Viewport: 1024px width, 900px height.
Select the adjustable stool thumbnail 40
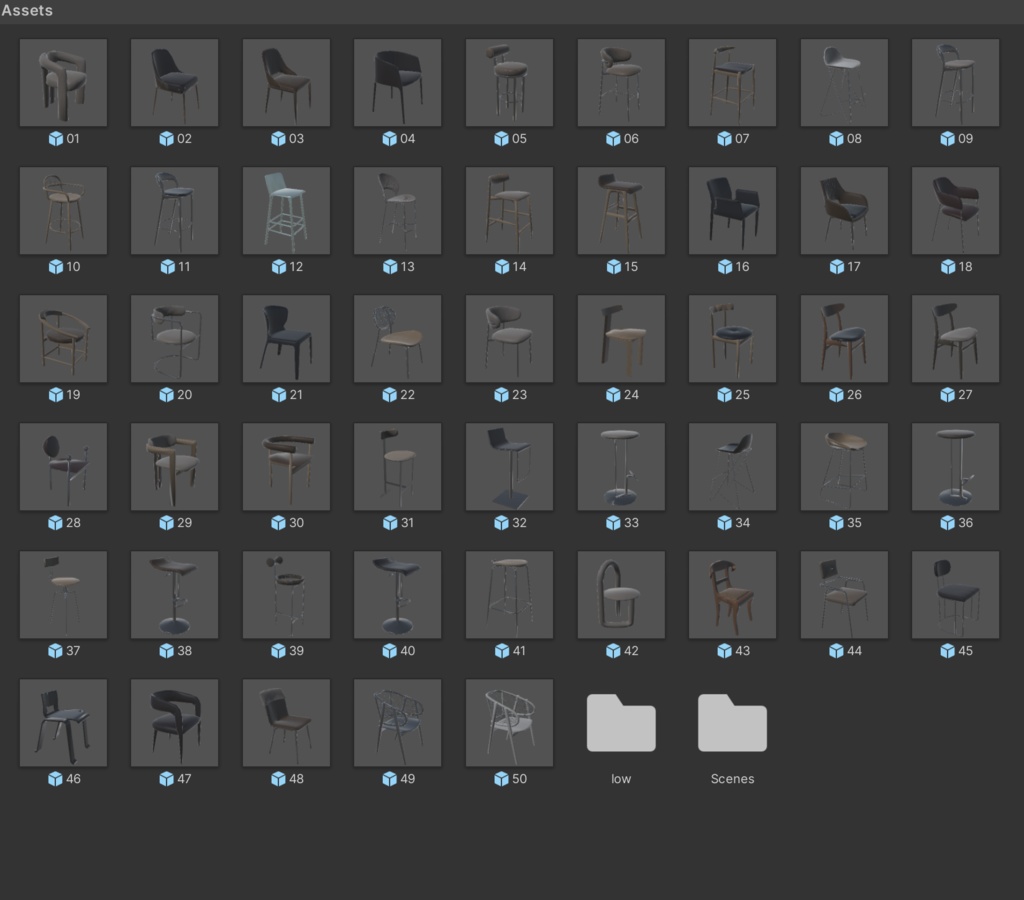coord(397,594)
